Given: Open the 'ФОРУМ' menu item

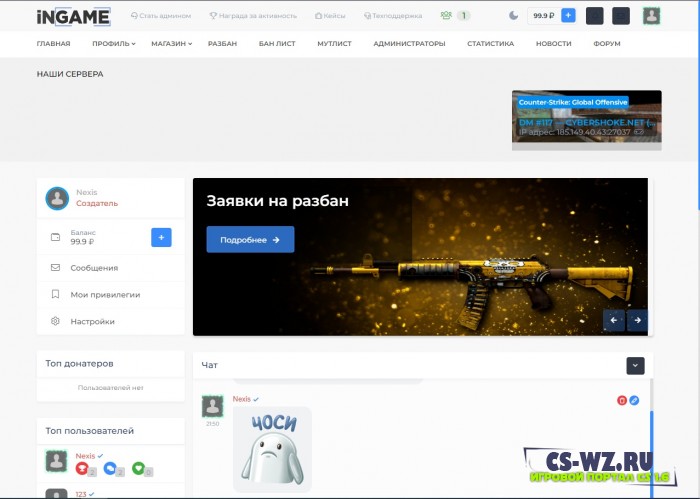Looking at the screenshot, I should pos(607,44).
